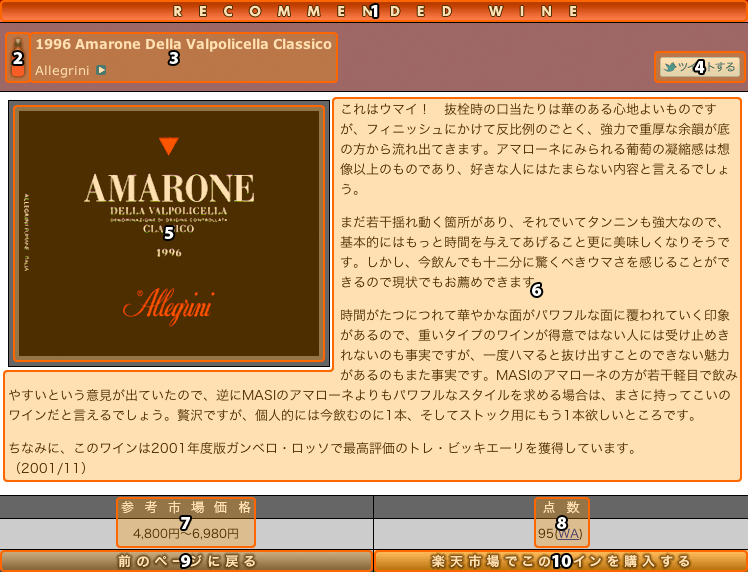Click the sentence mentioning ガンベロ・ロッソ
The image size is (748, 572).
tap(322, 448)
